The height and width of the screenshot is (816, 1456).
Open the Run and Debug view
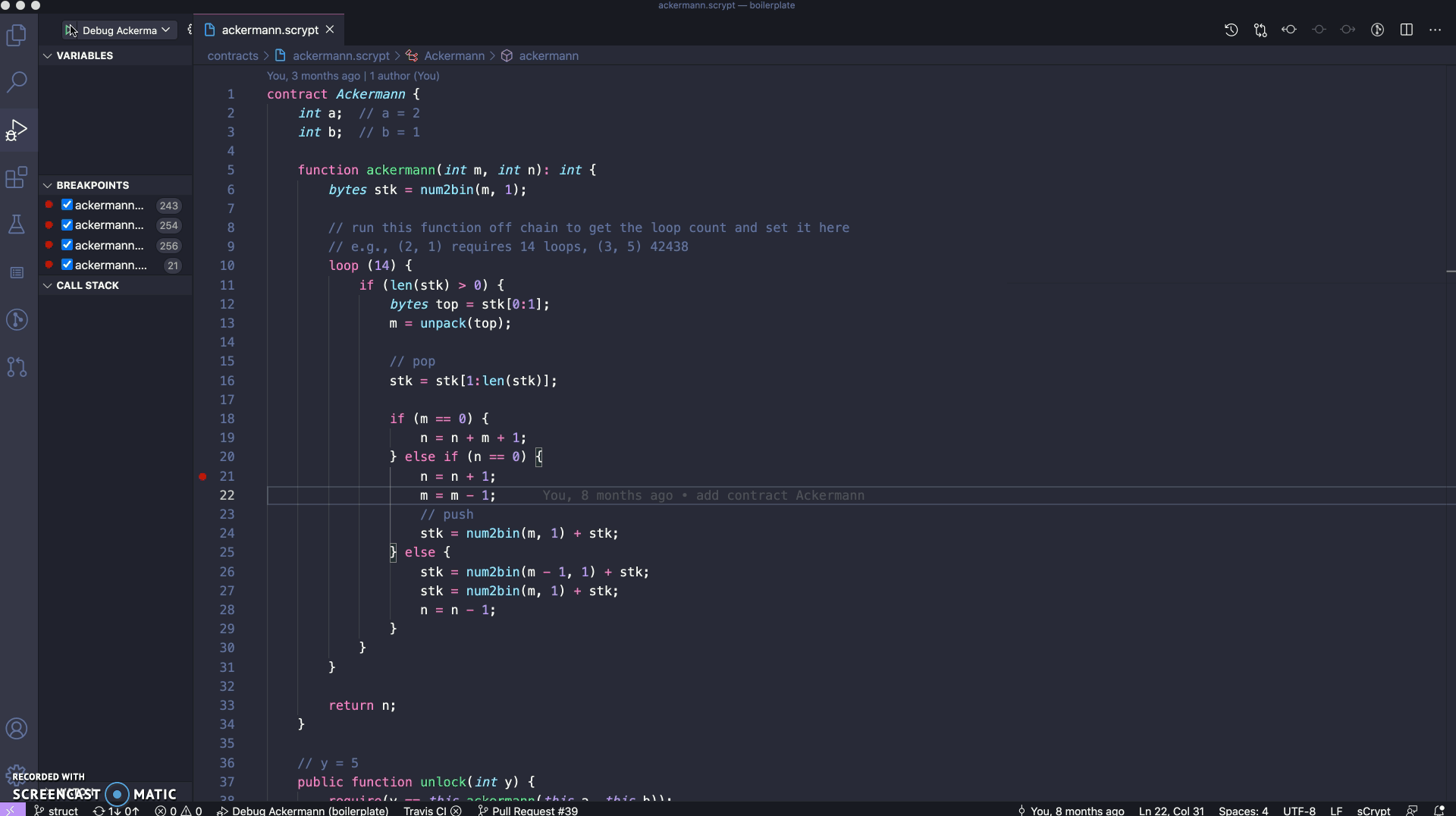click(17, 130)
